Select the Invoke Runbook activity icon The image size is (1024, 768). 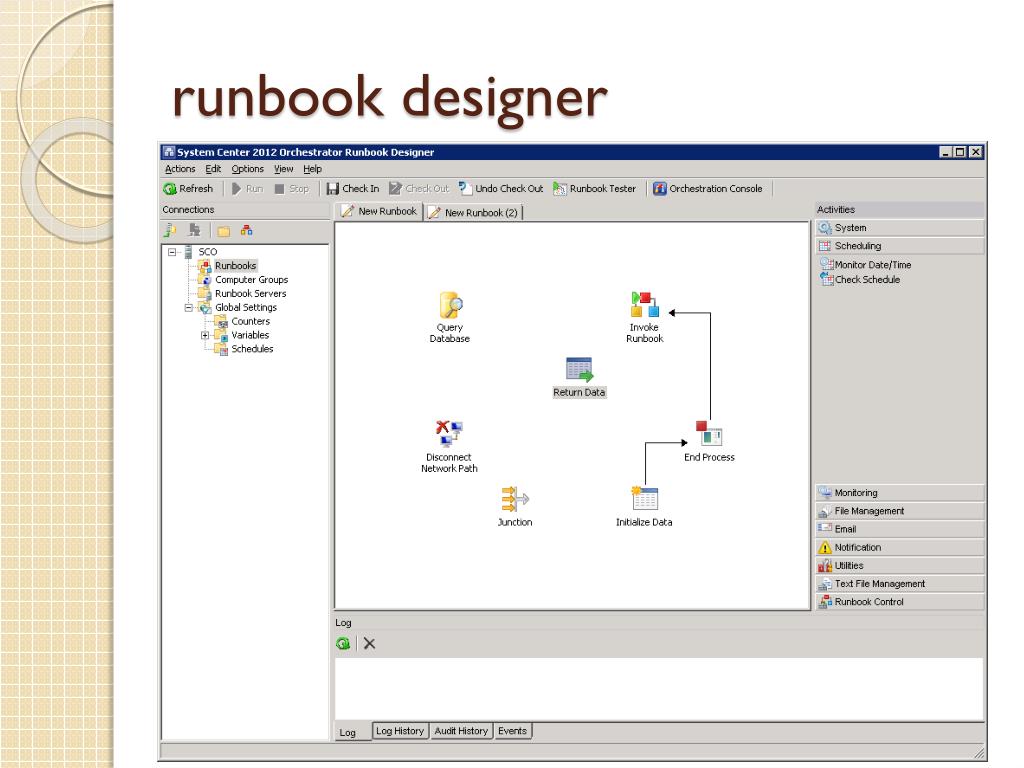tap(645, 304)
